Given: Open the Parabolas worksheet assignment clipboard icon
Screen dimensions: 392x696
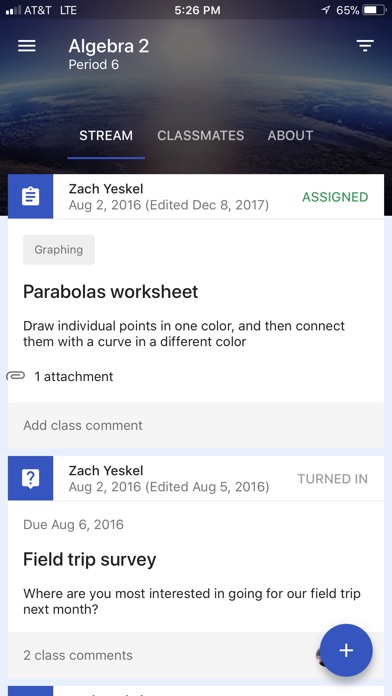Looking at the screenshot, I should (31, 197).
